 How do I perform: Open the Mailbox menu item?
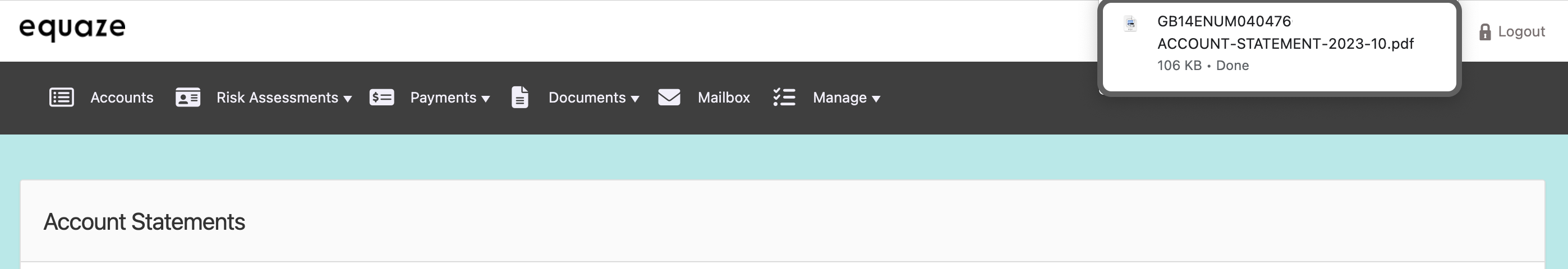723,98
